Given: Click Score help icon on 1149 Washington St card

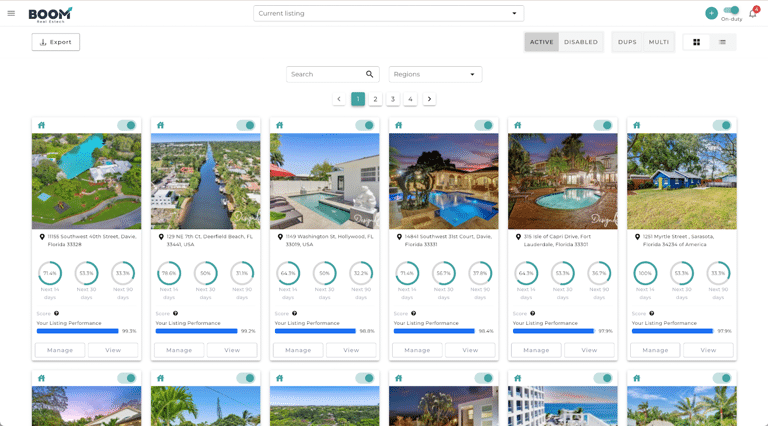Looking at the screenshot, I should (294, 313).
